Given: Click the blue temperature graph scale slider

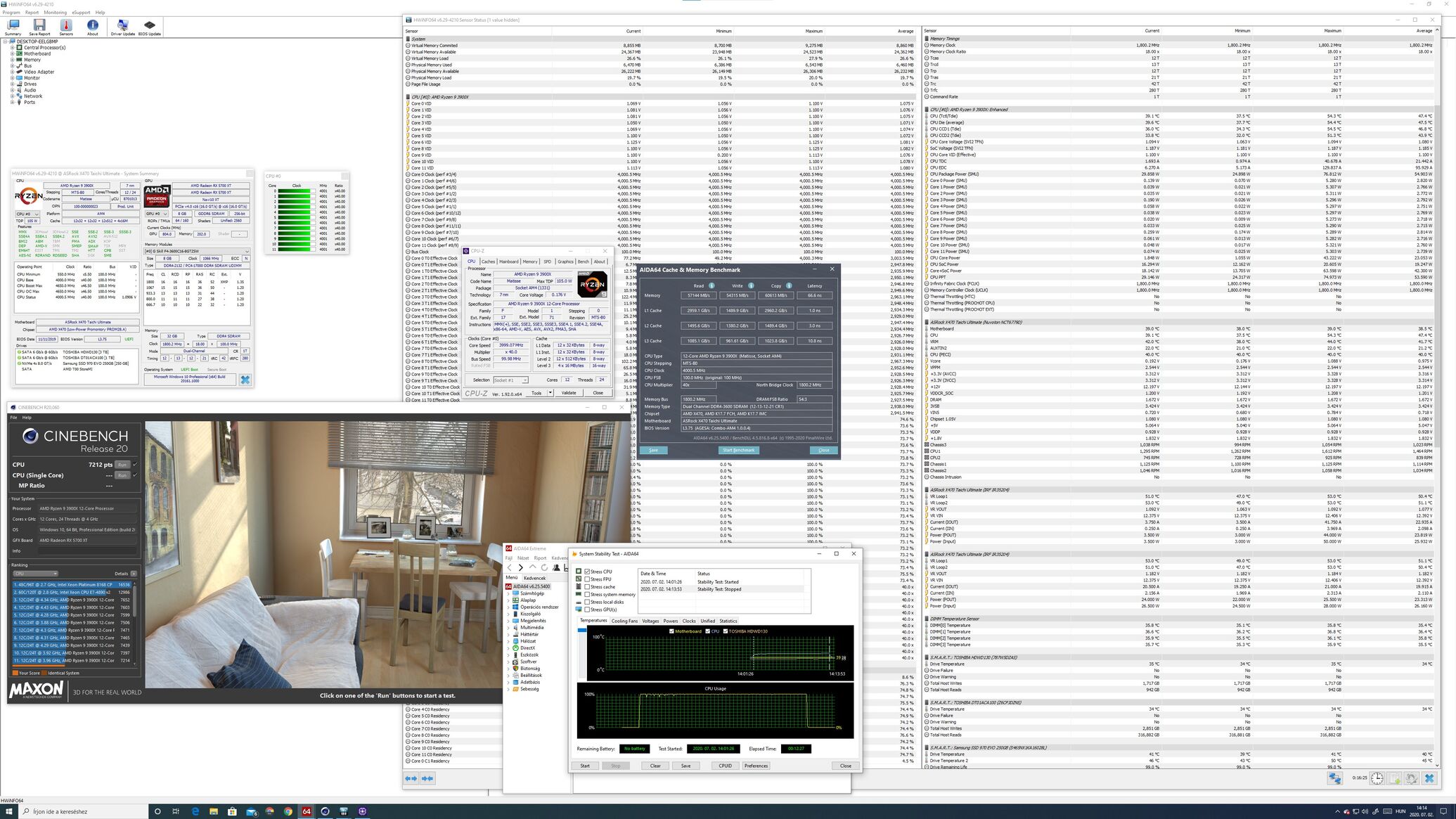Looking at the screenshot, I should [x=581, y=631].
